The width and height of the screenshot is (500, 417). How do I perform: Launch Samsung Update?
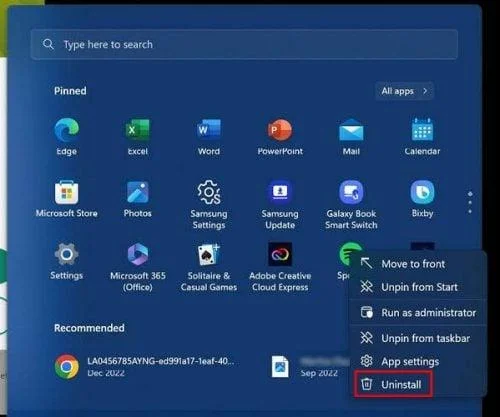(x=280, y=205)
